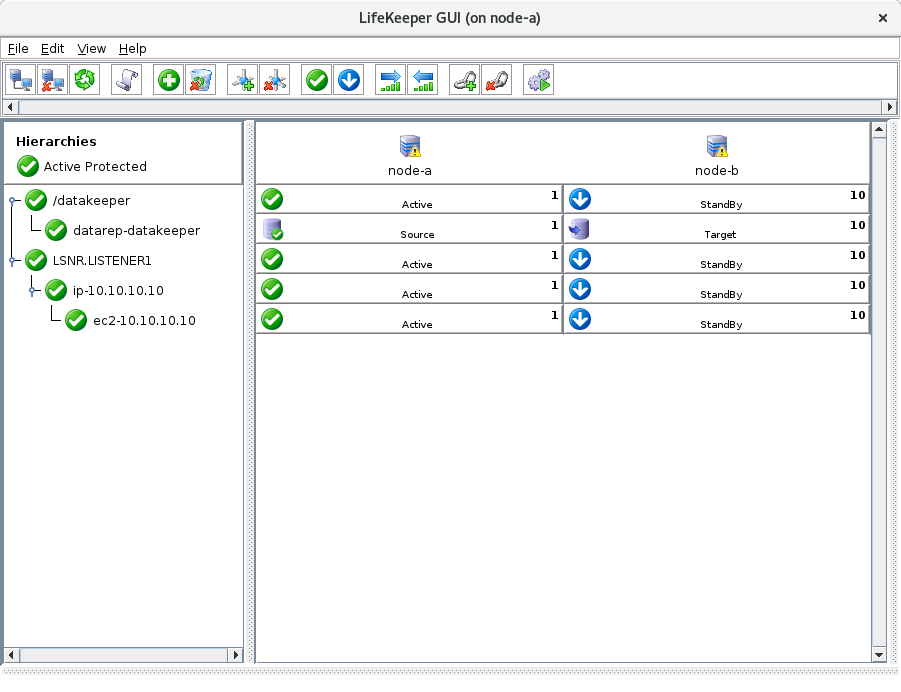Click the green Refresh toolbar icon

pyautogui.click(x=85, y=80)
